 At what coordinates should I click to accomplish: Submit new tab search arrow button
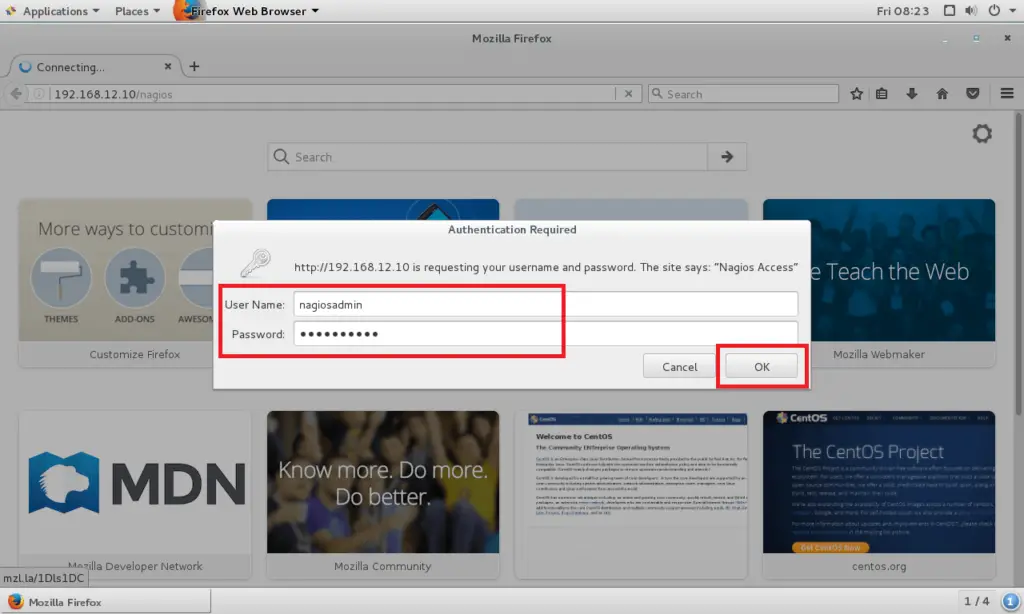[727, 157]
